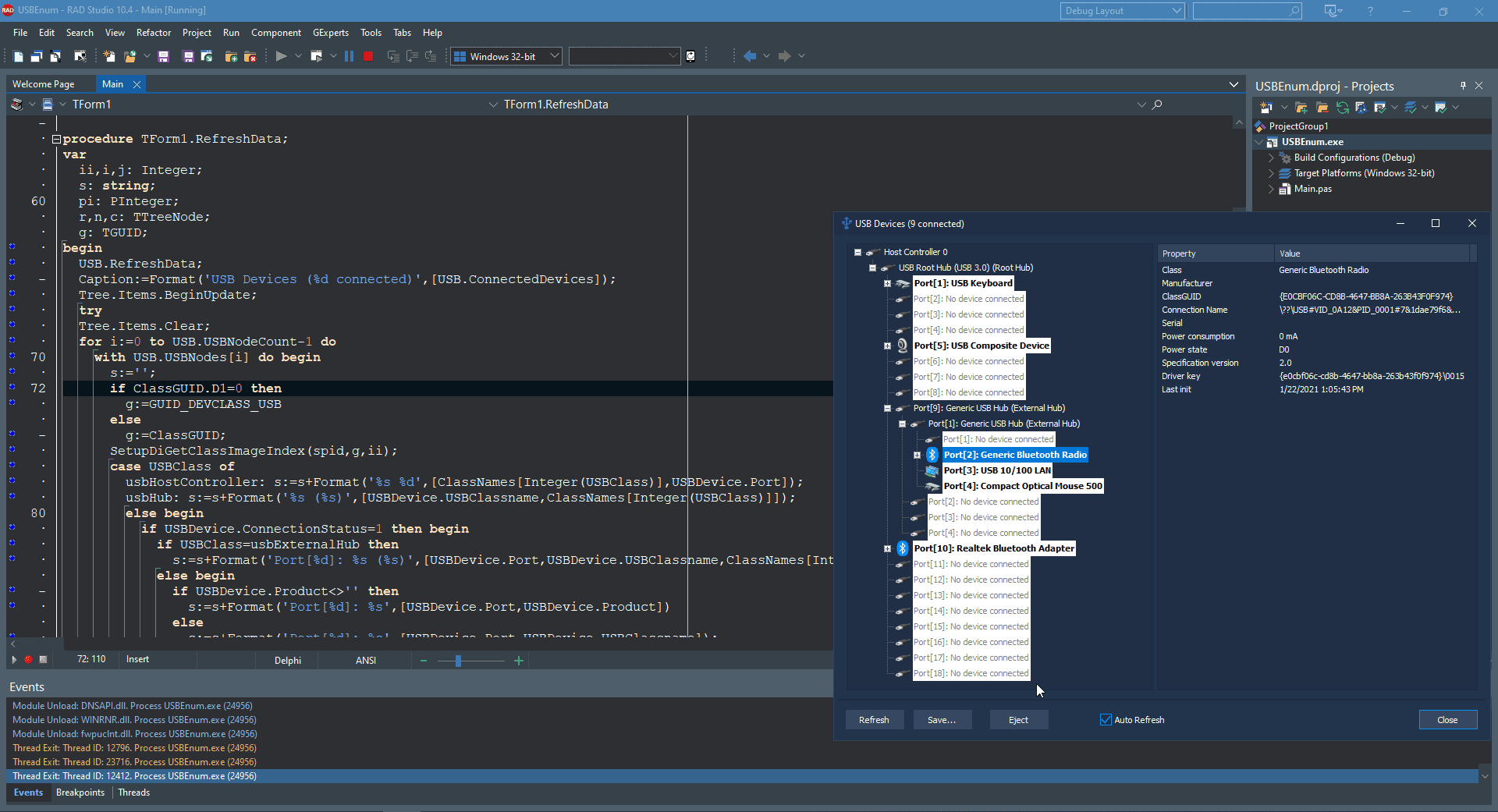Click the green zoom in plus button

[x=518, y=661]
